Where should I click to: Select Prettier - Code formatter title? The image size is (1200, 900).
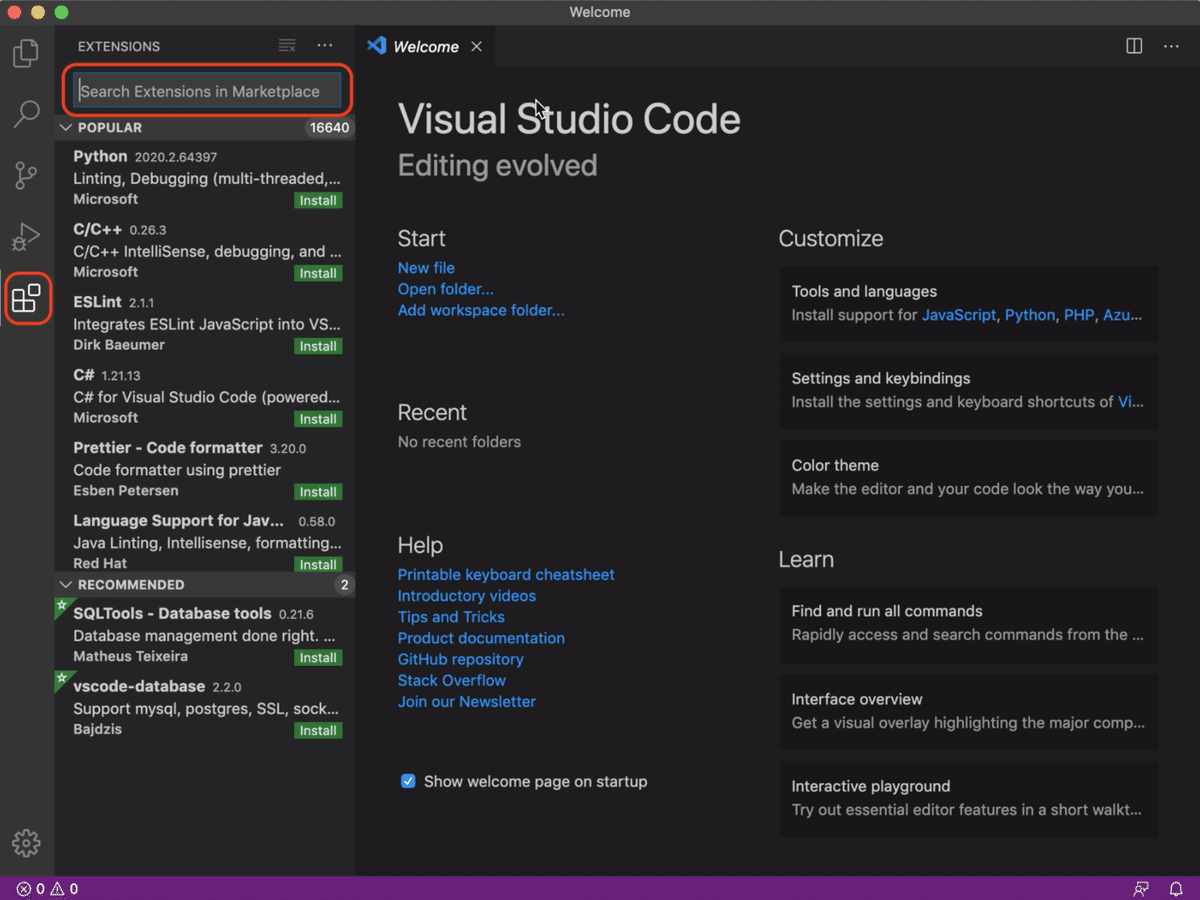coord(168,448)
